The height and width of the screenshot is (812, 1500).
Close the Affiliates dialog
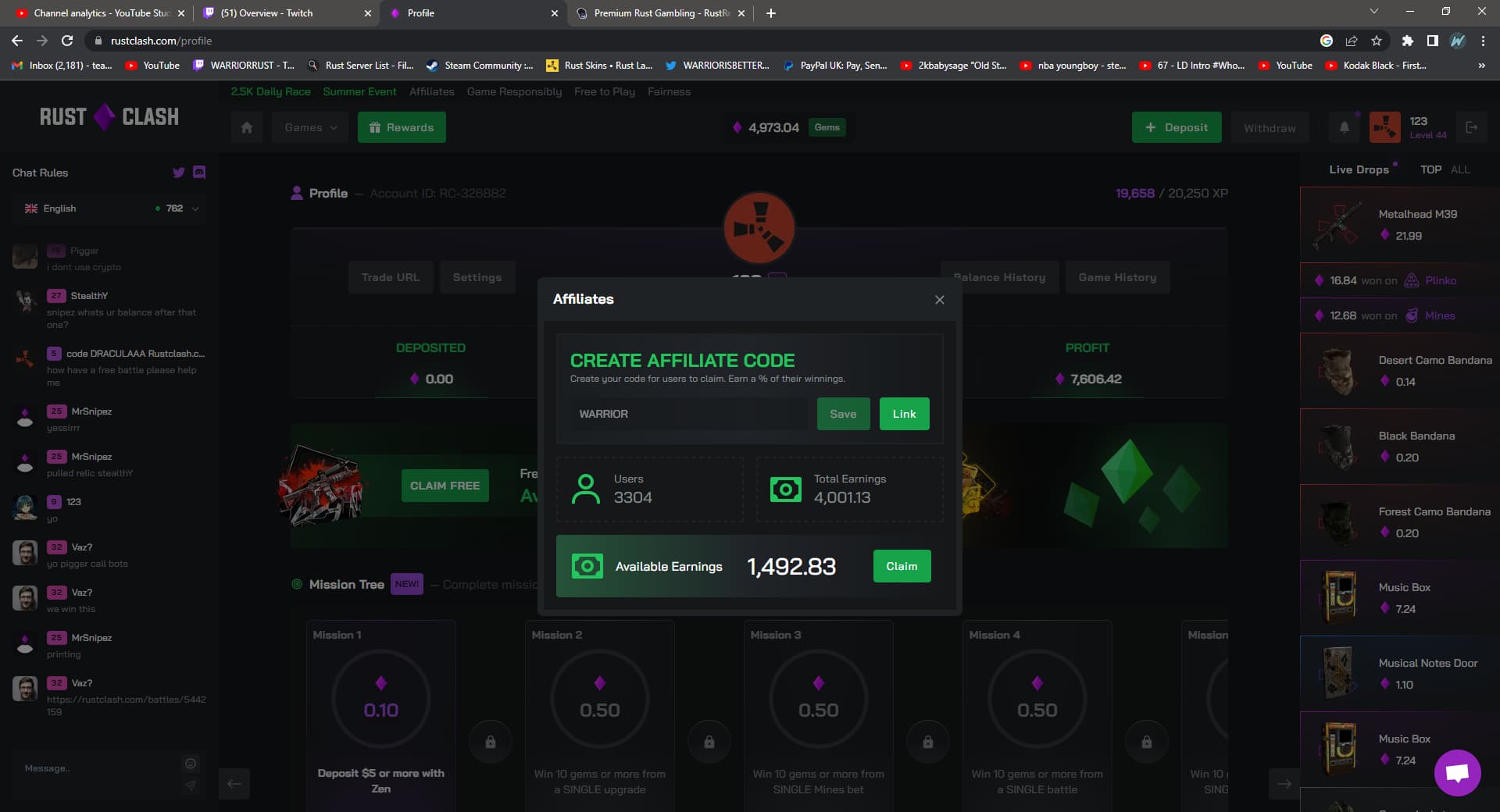(x=939, y=300)
